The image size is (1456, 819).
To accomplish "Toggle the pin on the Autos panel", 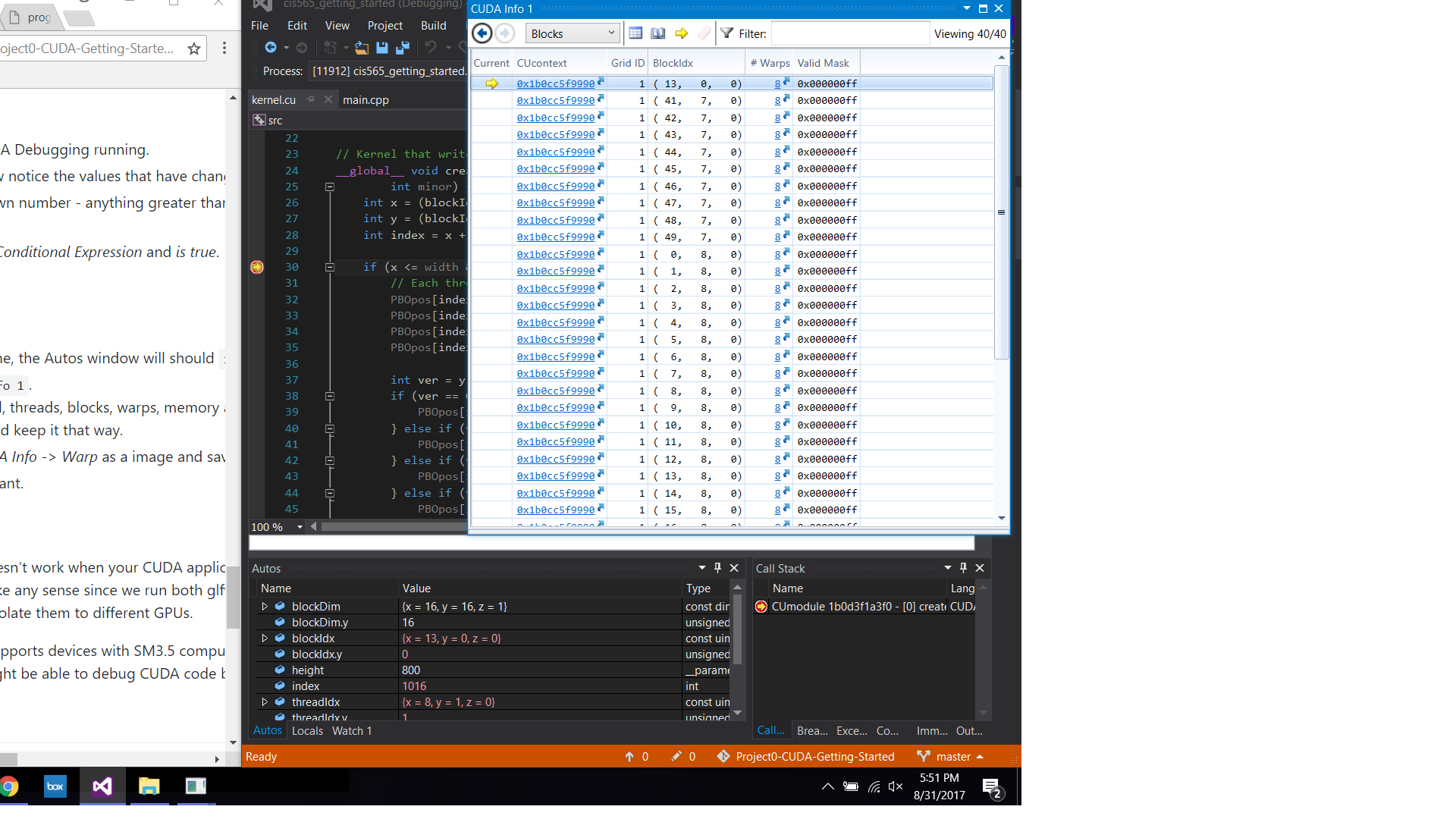I will (x=717, y=568).
